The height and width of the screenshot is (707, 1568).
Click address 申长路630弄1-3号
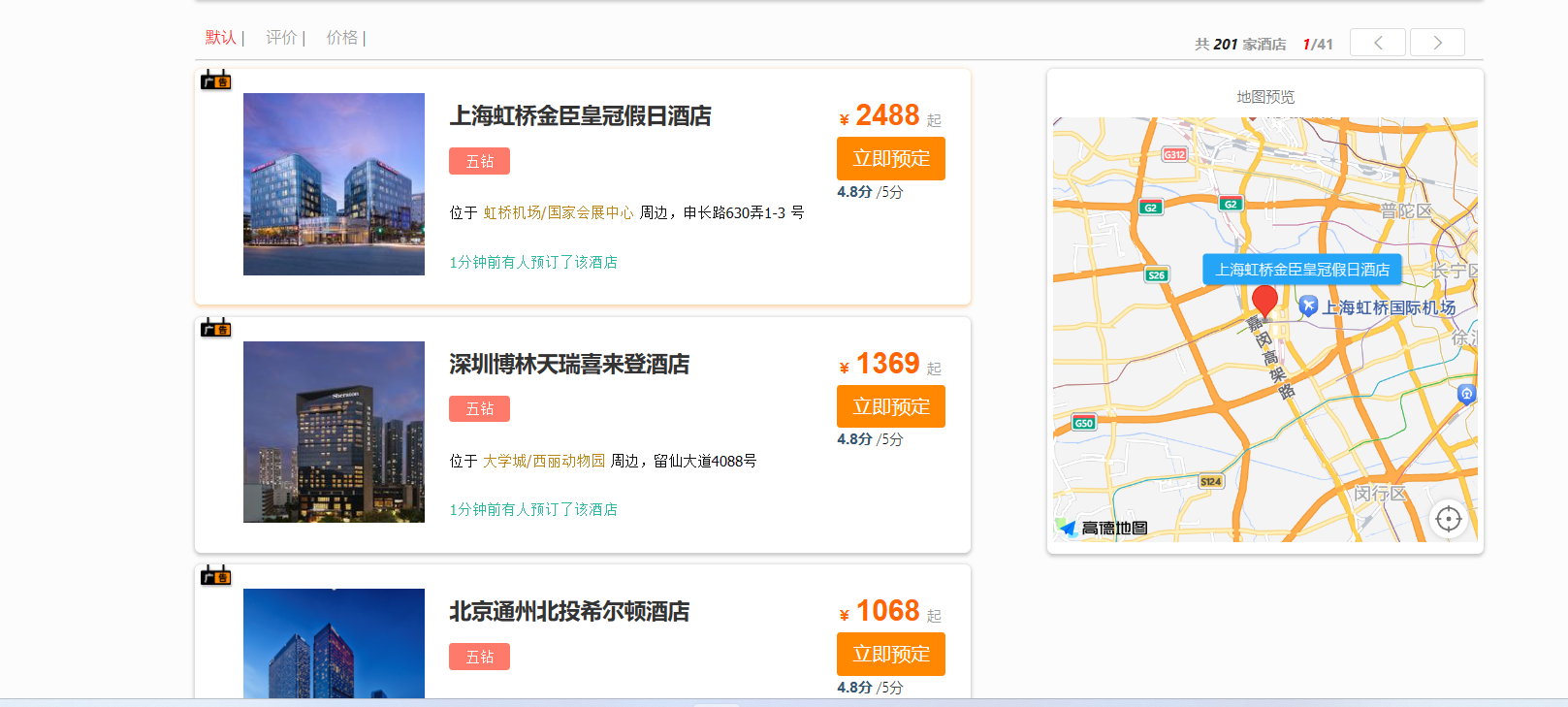[x=744, y=212]
